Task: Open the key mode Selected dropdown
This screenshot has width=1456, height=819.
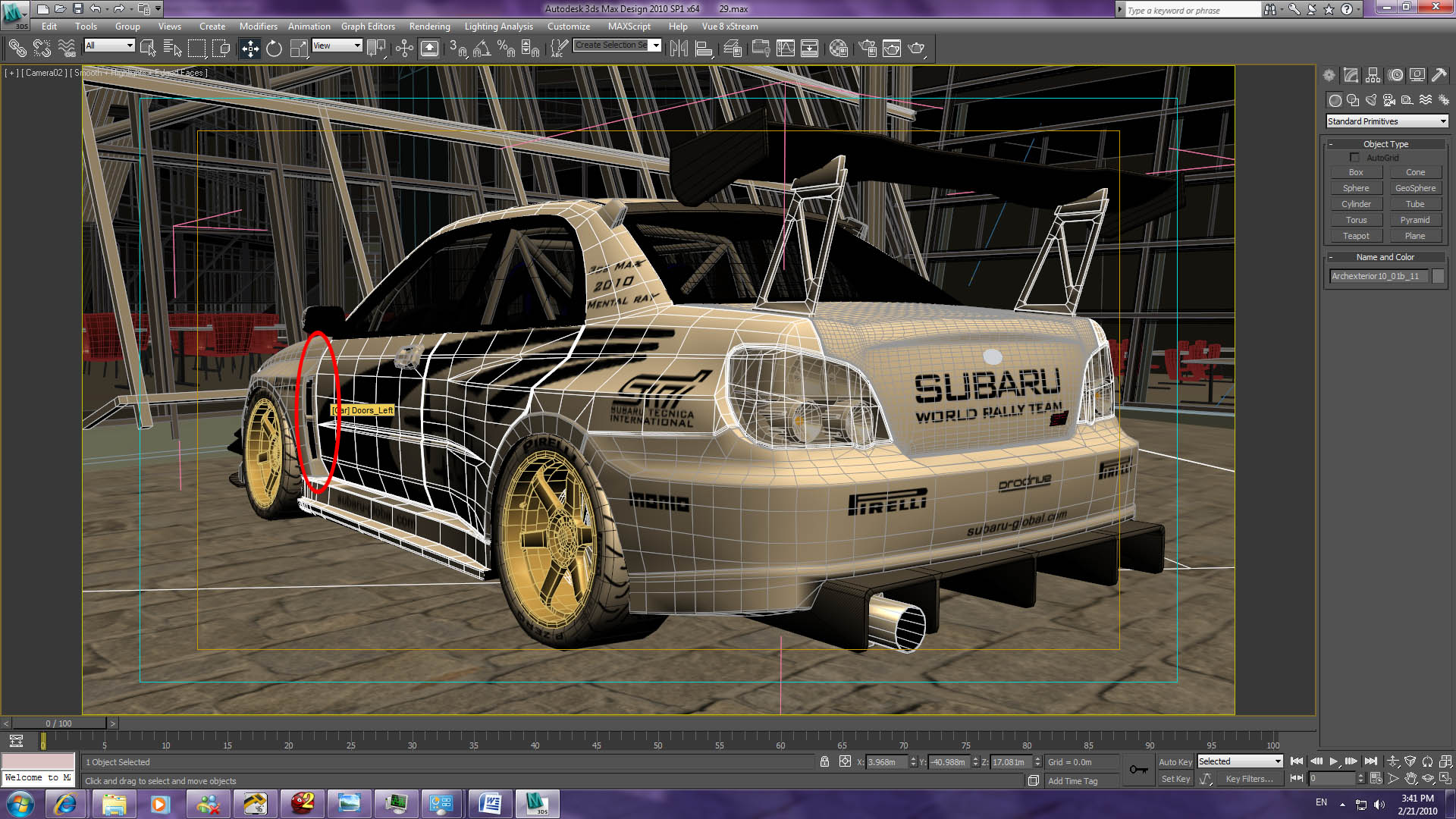Action: pos(1240,761)
